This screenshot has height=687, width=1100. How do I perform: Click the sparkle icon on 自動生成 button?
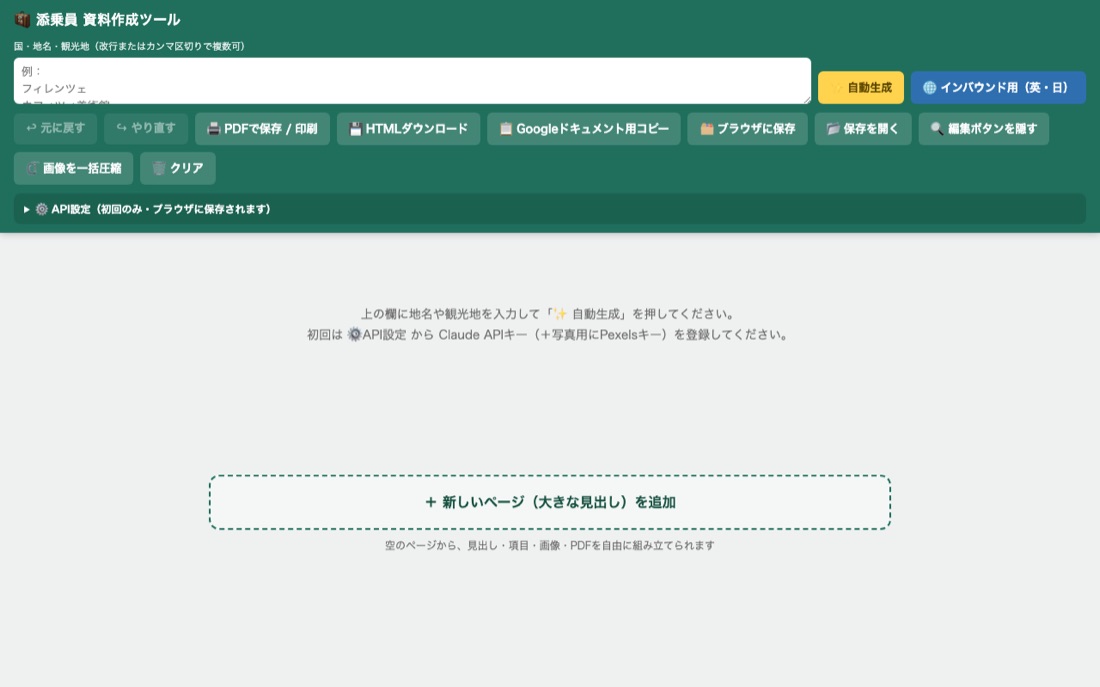(x=837, y=88)
